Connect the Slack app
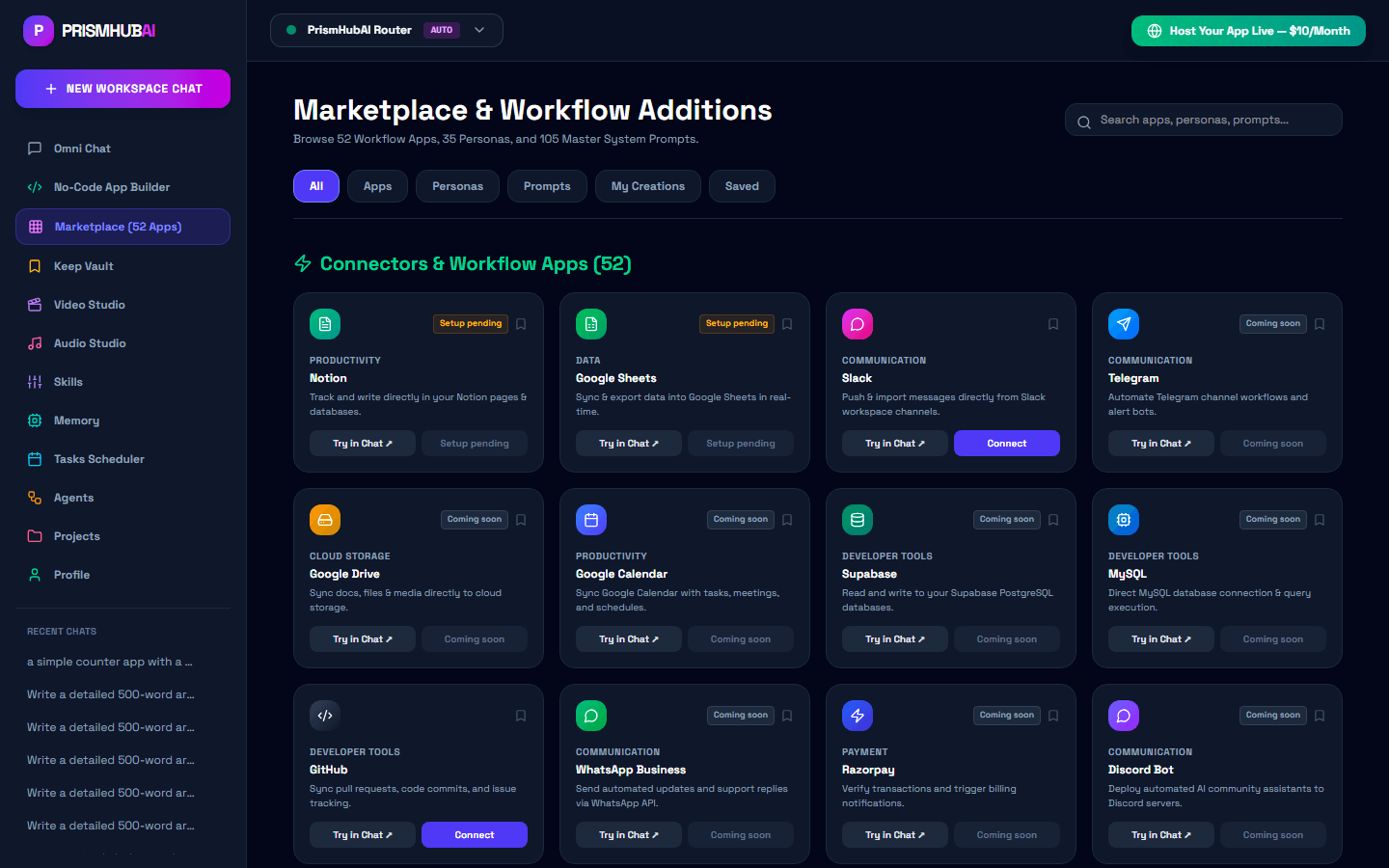 click(1007, 444)
